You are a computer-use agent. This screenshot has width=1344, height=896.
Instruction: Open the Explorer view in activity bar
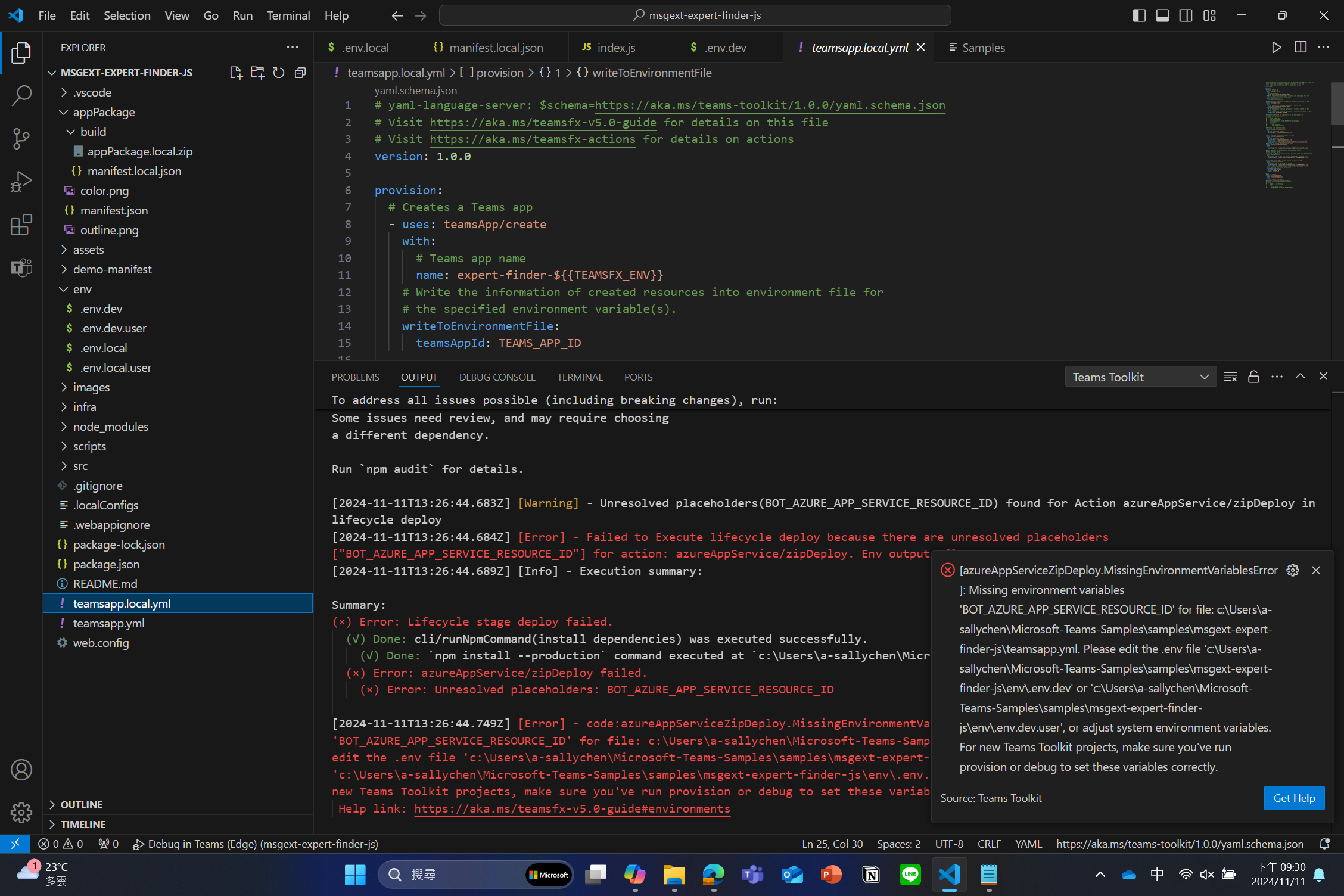pos(21,53)
